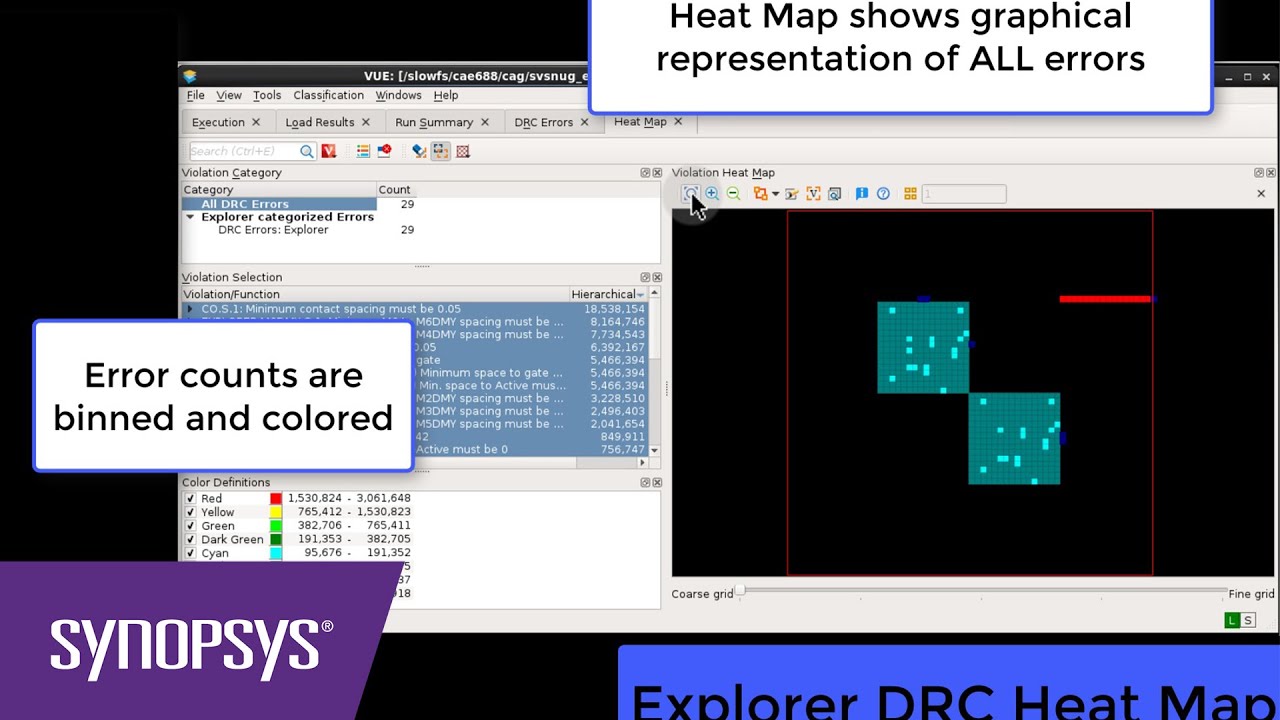Open the Windows menu

398,95
